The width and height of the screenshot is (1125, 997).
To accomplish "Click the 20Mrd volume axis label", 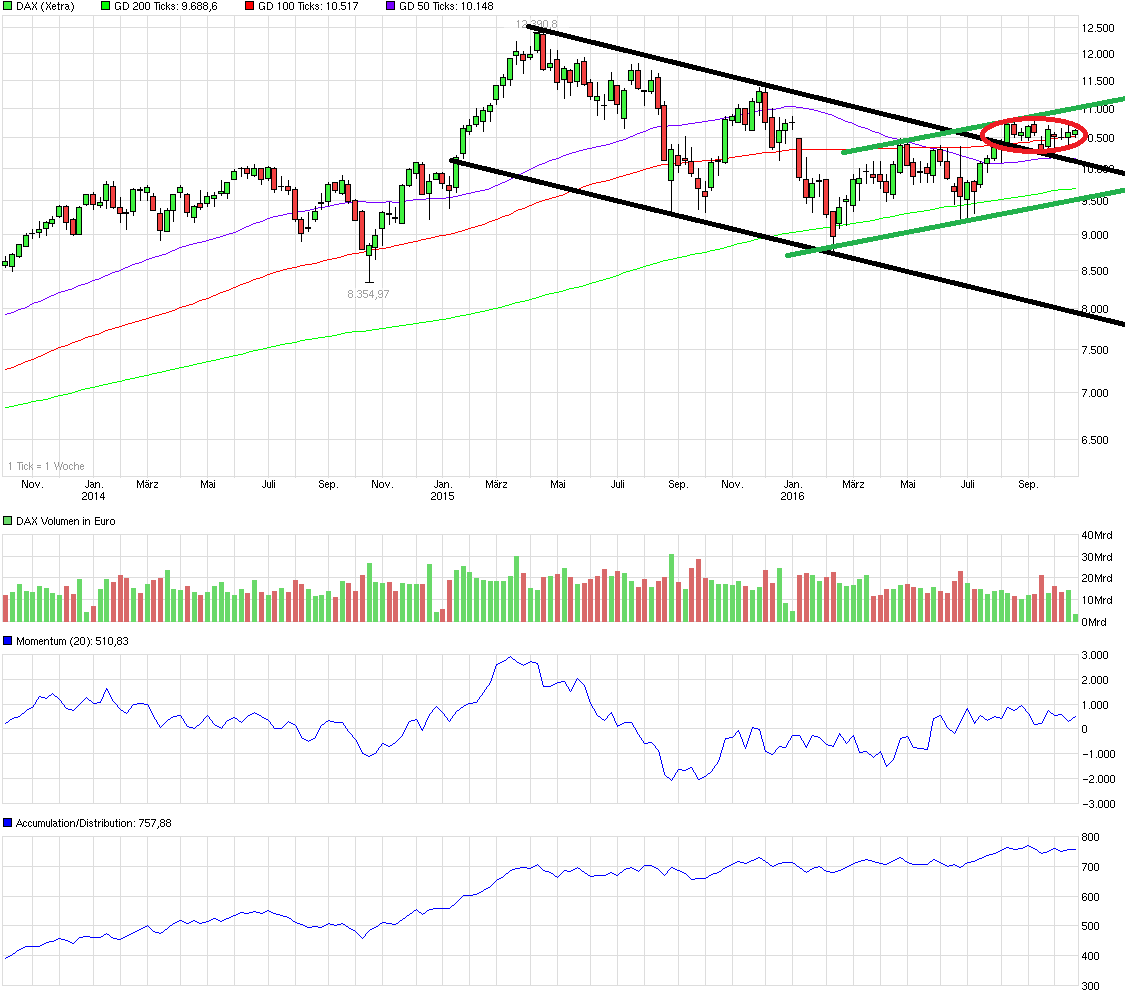I will 1097,578.
